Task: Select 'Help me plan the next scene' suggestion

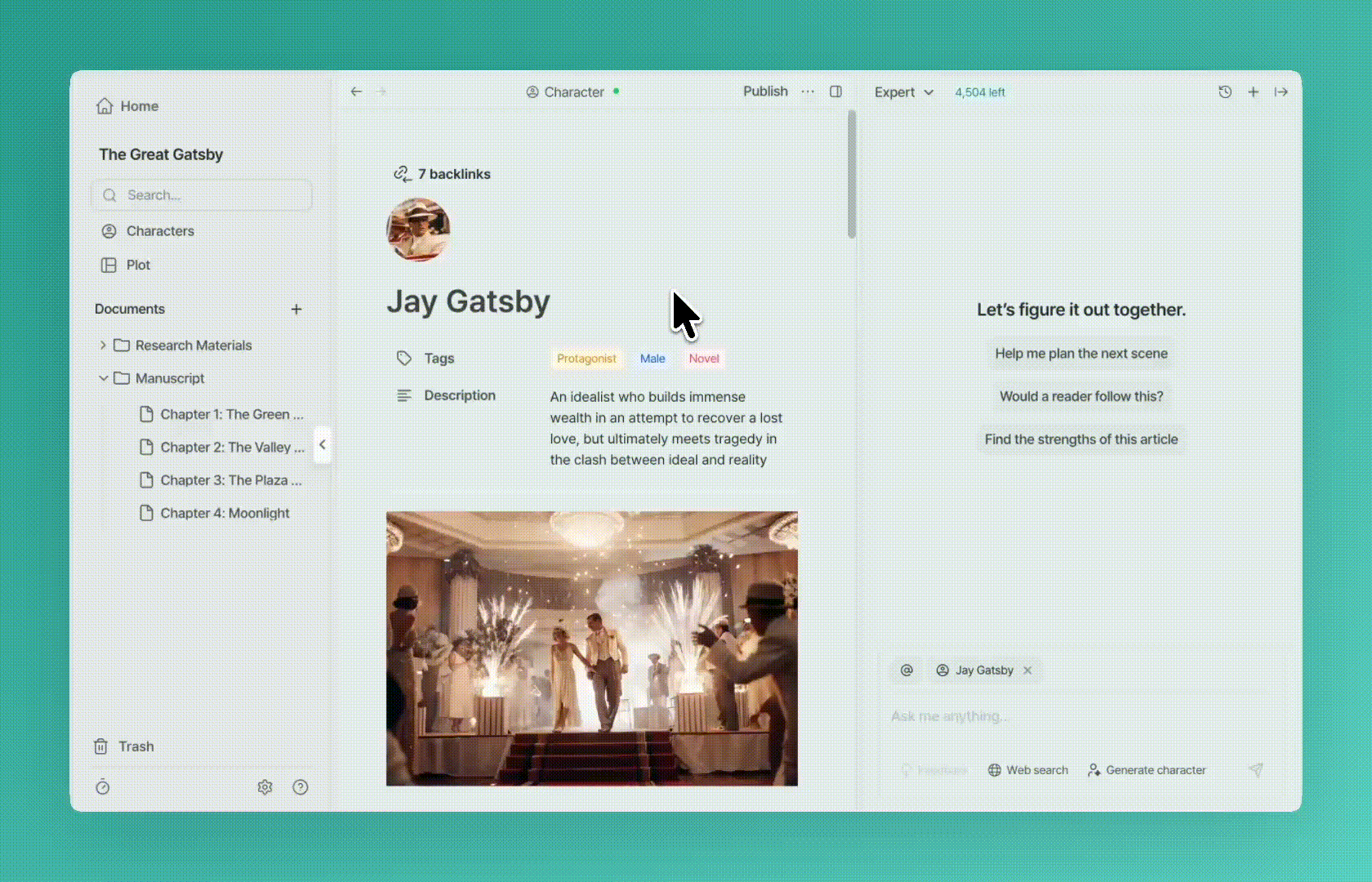Action: 1081,354
